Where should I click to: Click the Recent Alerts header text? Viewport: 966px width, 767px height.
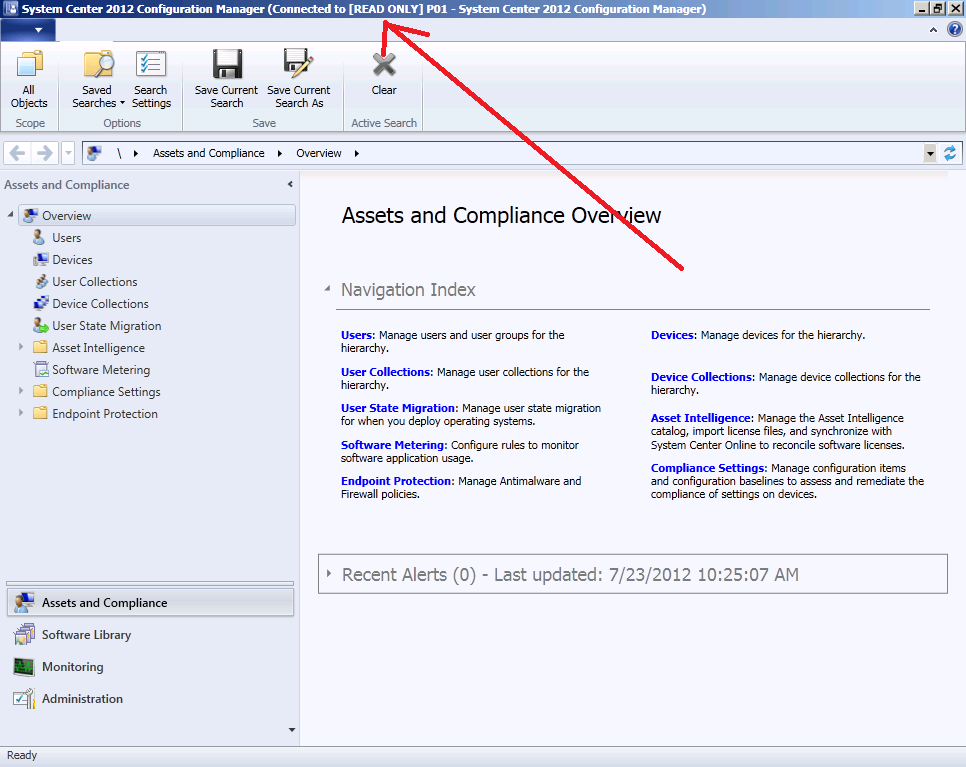tap(570, 574)
